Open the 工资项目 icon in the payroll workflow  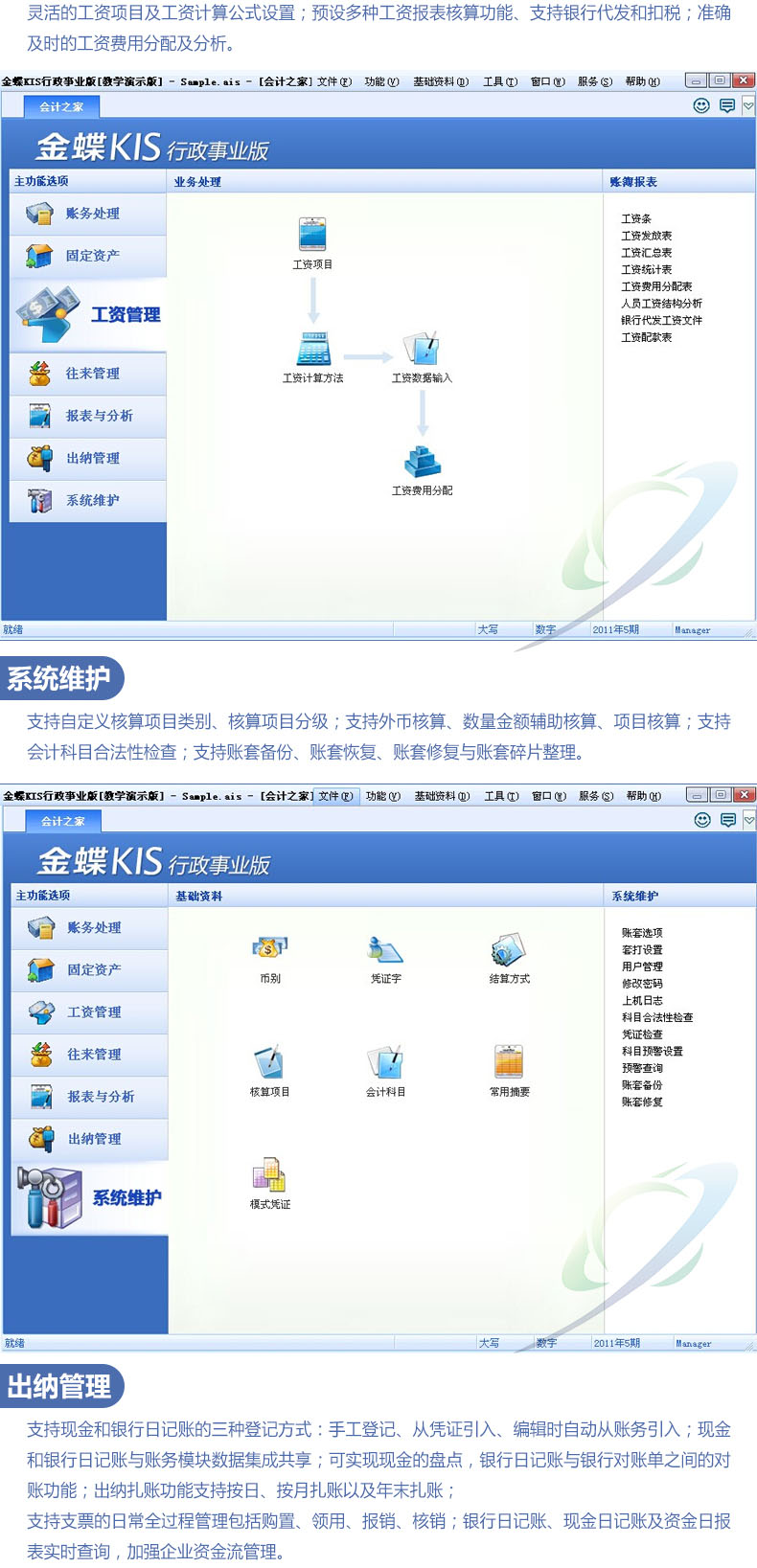click(312, 235)
